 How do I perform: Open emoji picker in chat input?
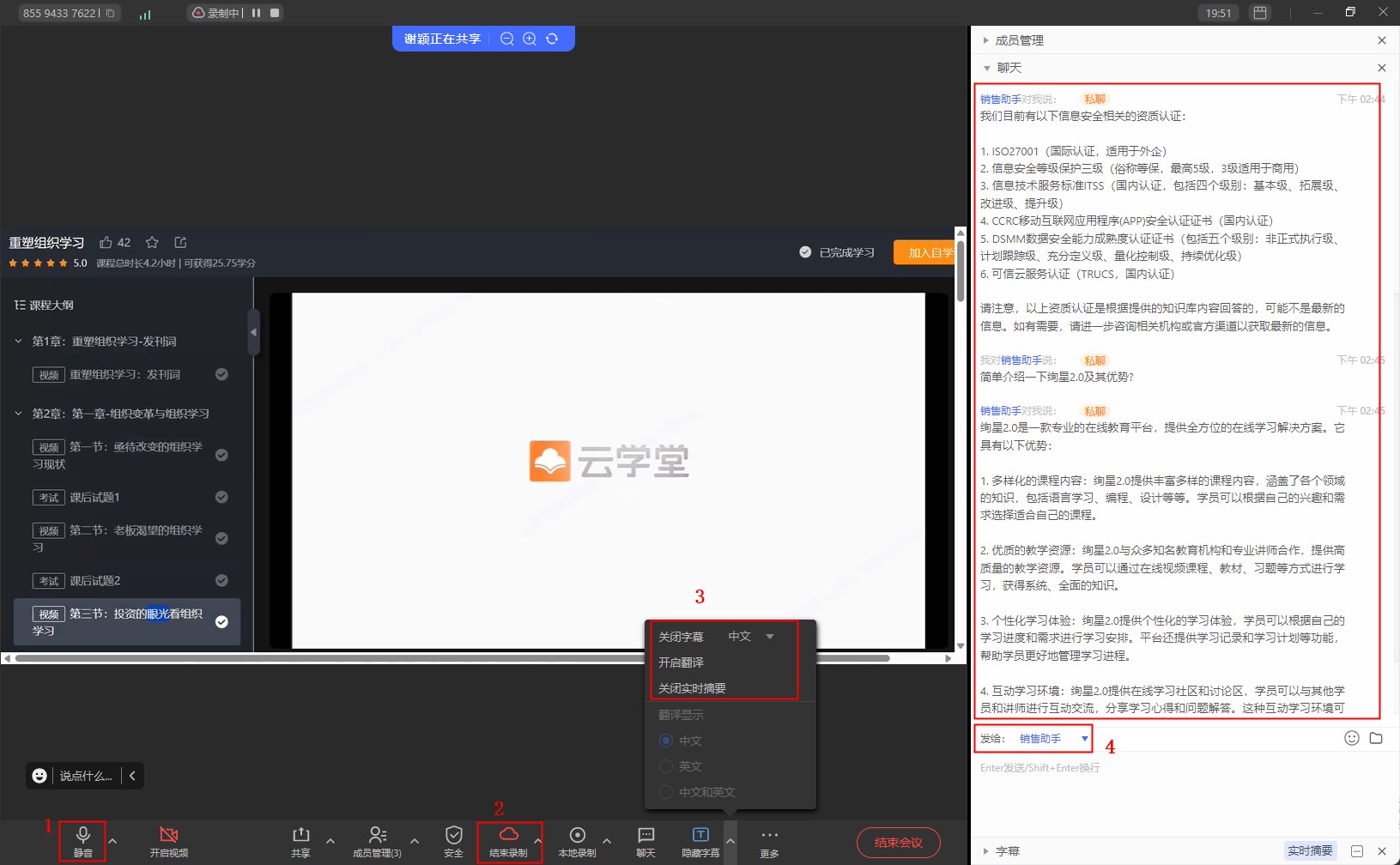tap(1351, 738)
